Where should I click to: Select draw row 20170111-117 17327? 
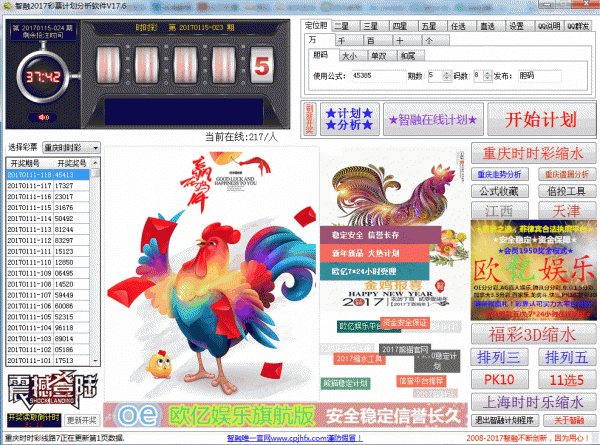point(48,186)
